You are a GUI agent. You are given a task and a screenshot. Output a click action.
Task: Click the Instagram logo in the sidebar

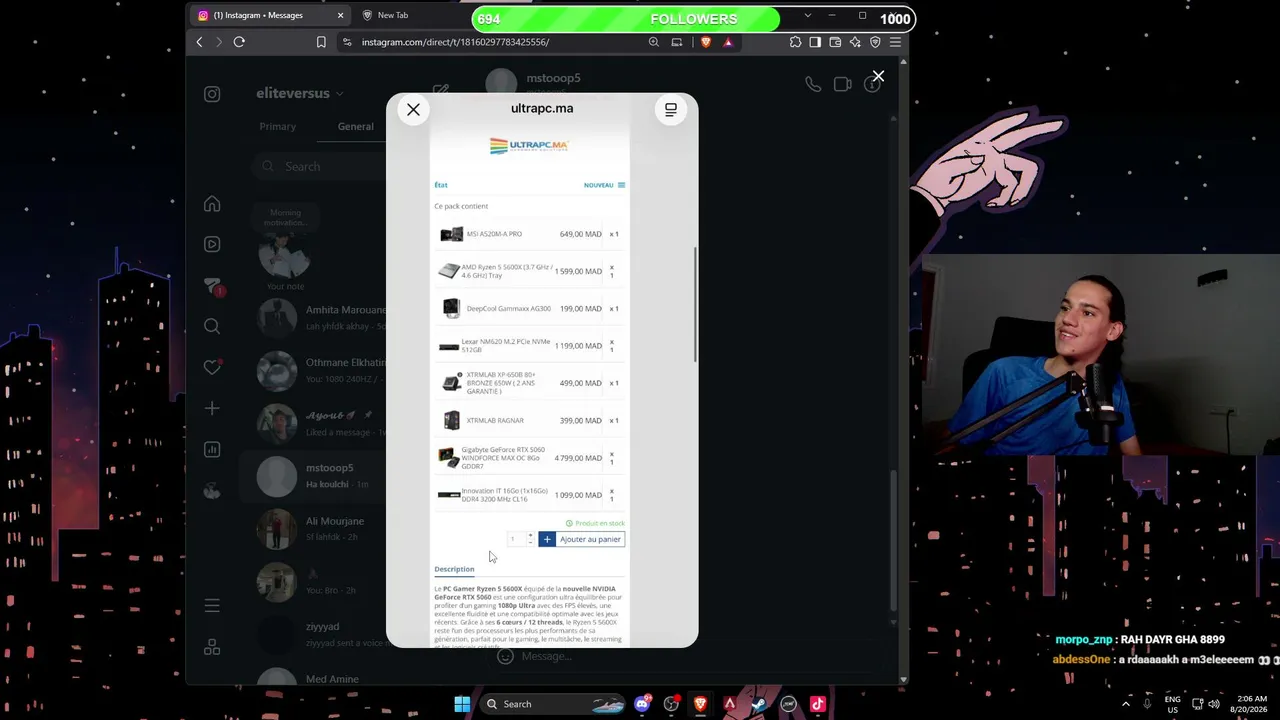click(x=212, y=94)
